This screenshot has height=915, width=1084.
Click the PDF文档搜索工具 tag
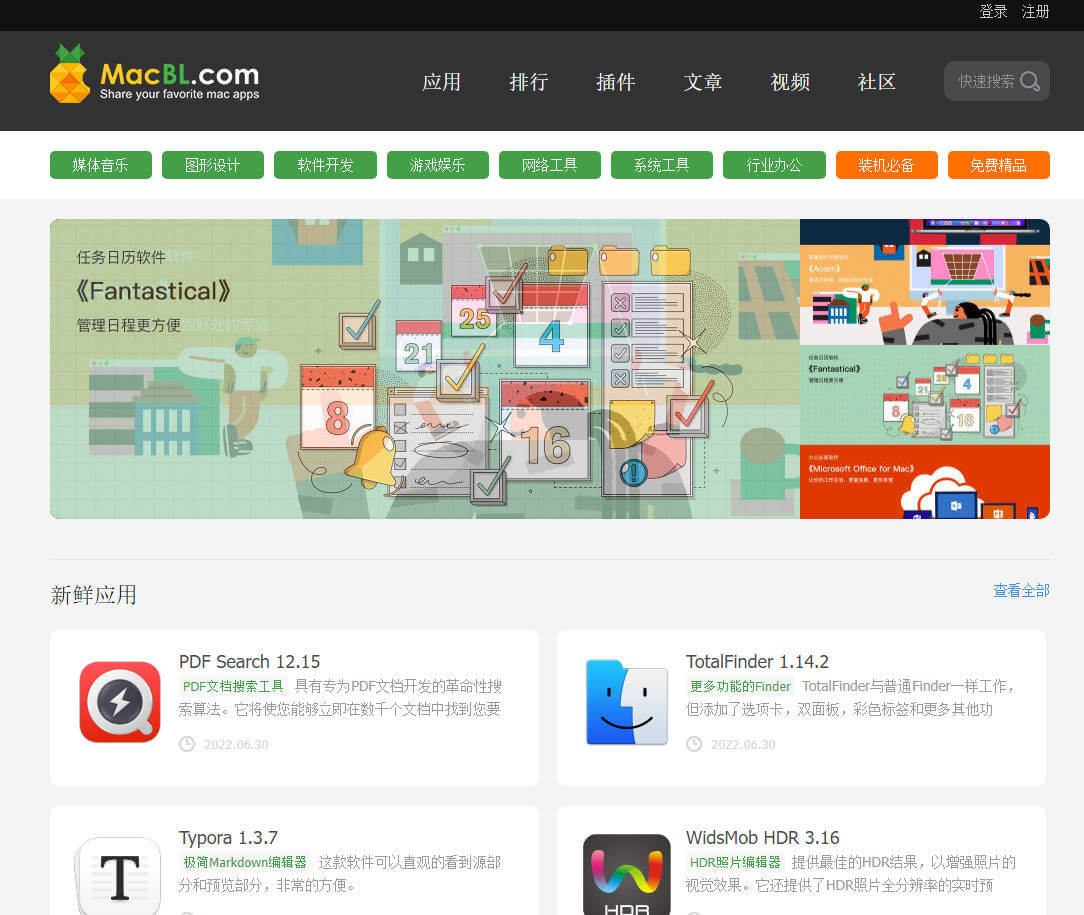pyautogui.click(x=233, y=686)
